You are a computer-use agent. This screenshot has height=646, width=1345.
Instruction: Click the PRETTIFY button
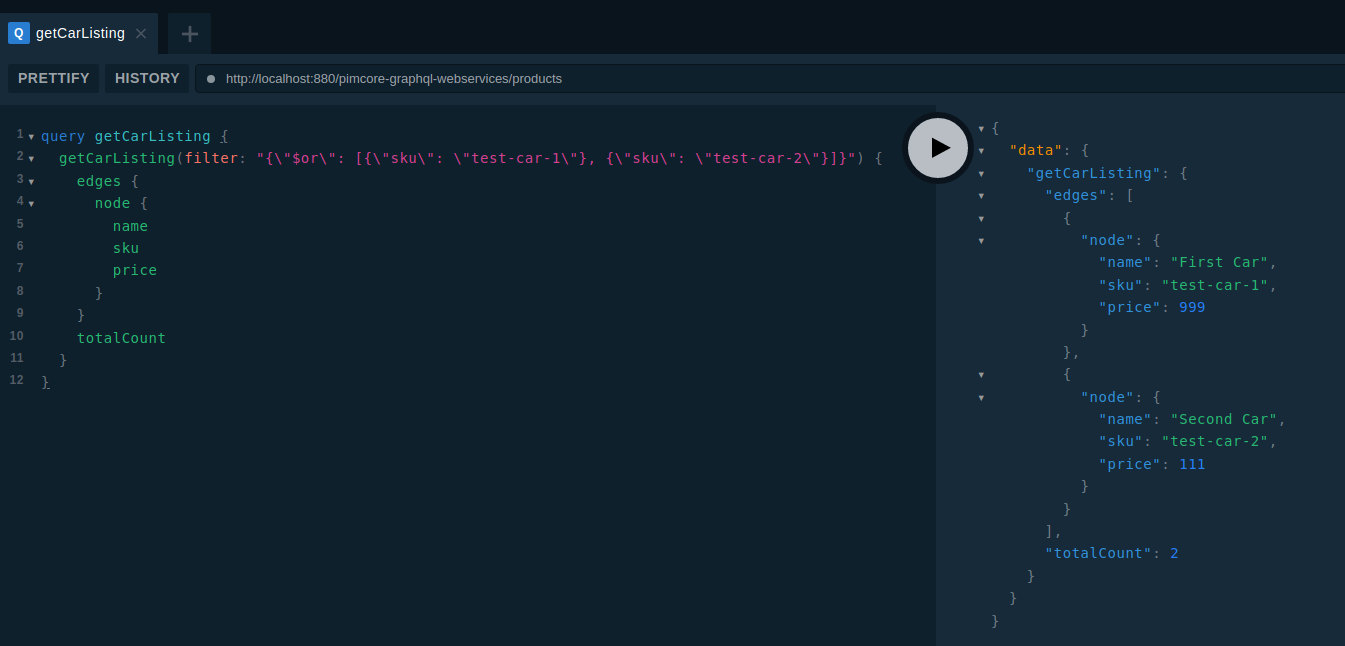pyautogui.click(x=54, y=78)
